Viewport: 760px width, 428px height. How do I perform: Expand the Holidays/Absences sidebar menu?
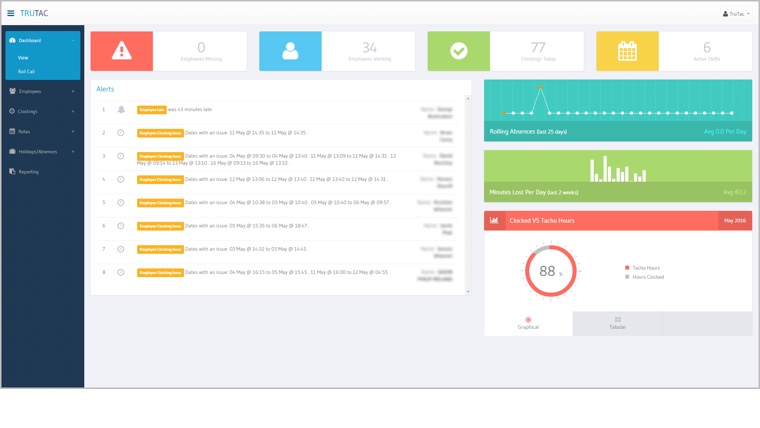tap(42, 152)
